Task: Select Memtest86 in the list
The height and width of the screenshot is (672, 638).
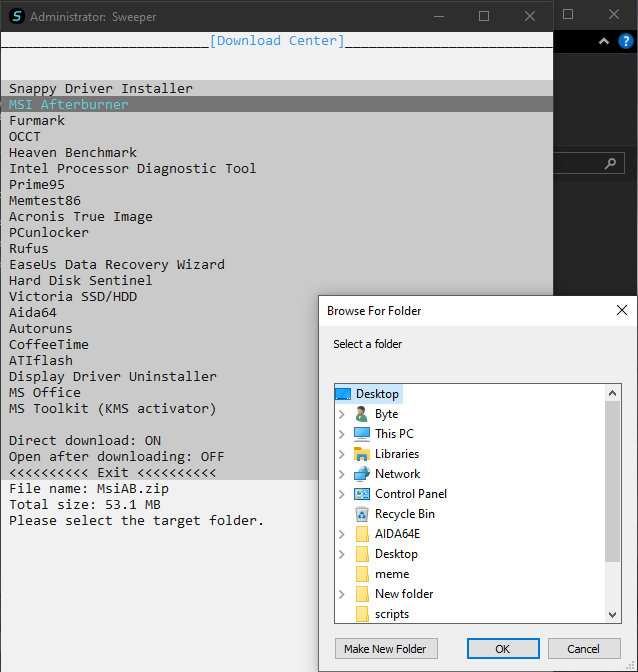Action: click(45, 201)
